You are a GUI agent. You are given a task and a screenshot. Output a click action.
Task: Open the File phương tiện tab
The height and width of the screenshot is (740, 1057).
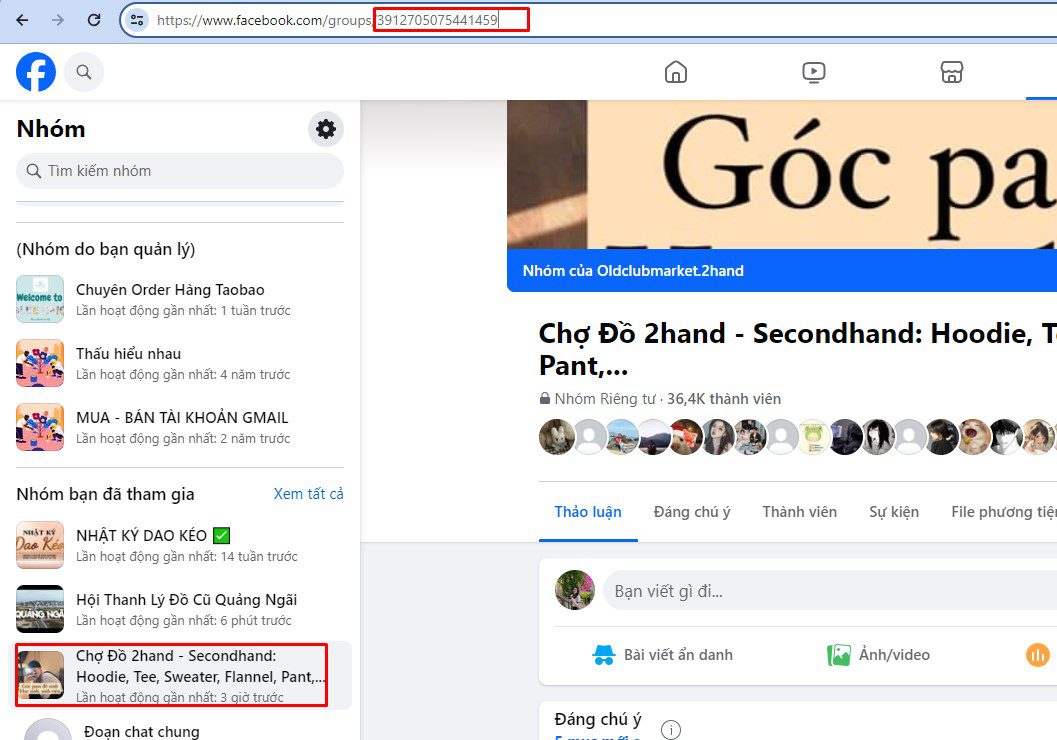(x=1004, y=512)
